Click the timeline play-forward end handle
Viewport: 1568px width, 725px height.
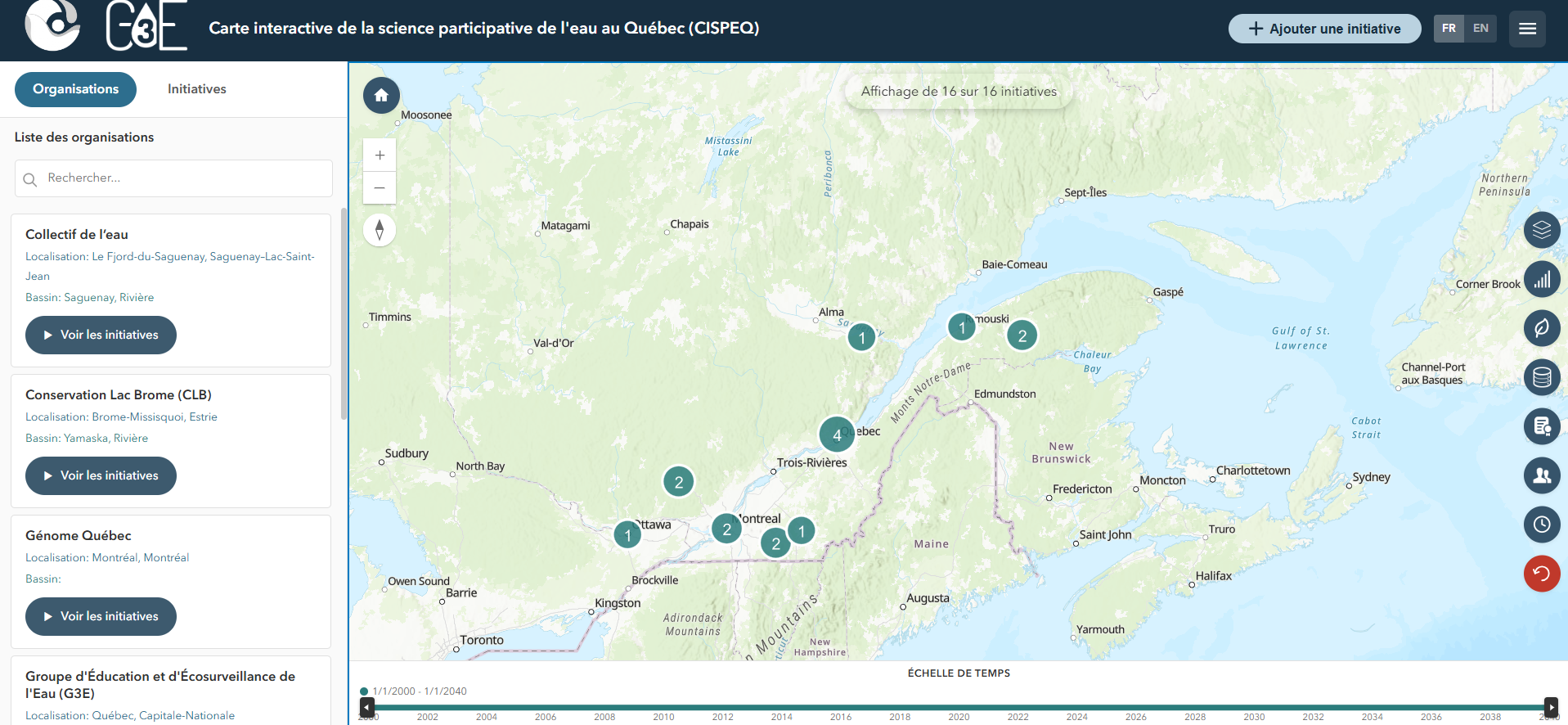[x=1551, y=707]
